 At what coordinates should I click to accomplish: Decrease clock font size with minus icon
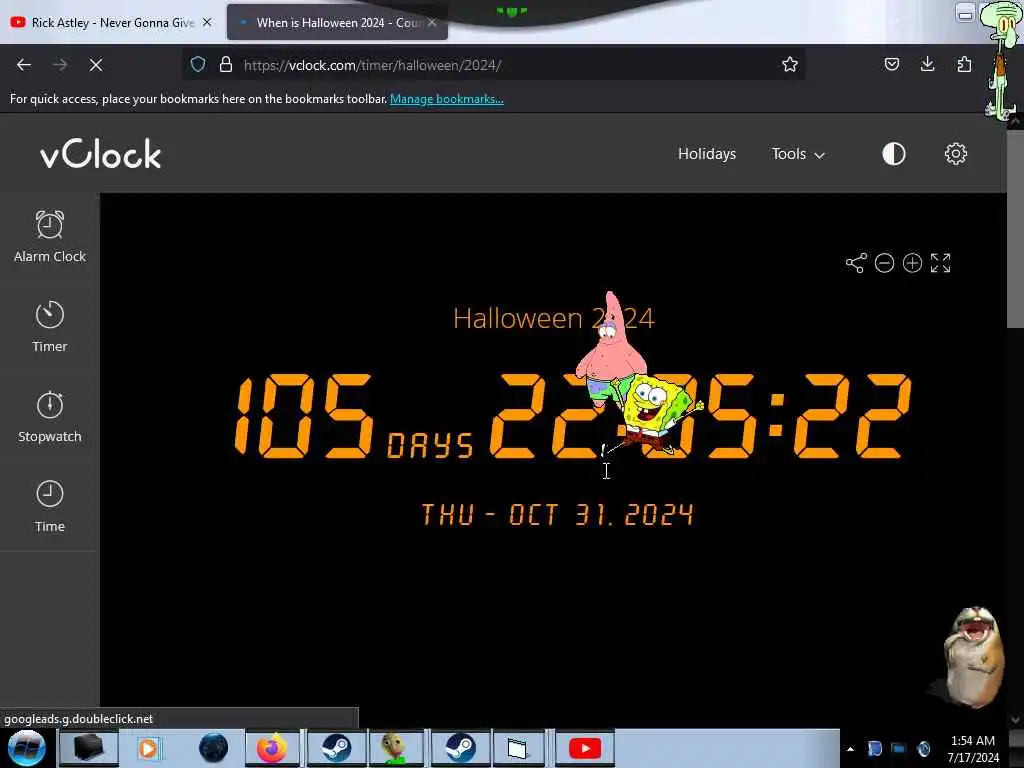[x=884, y=263]
